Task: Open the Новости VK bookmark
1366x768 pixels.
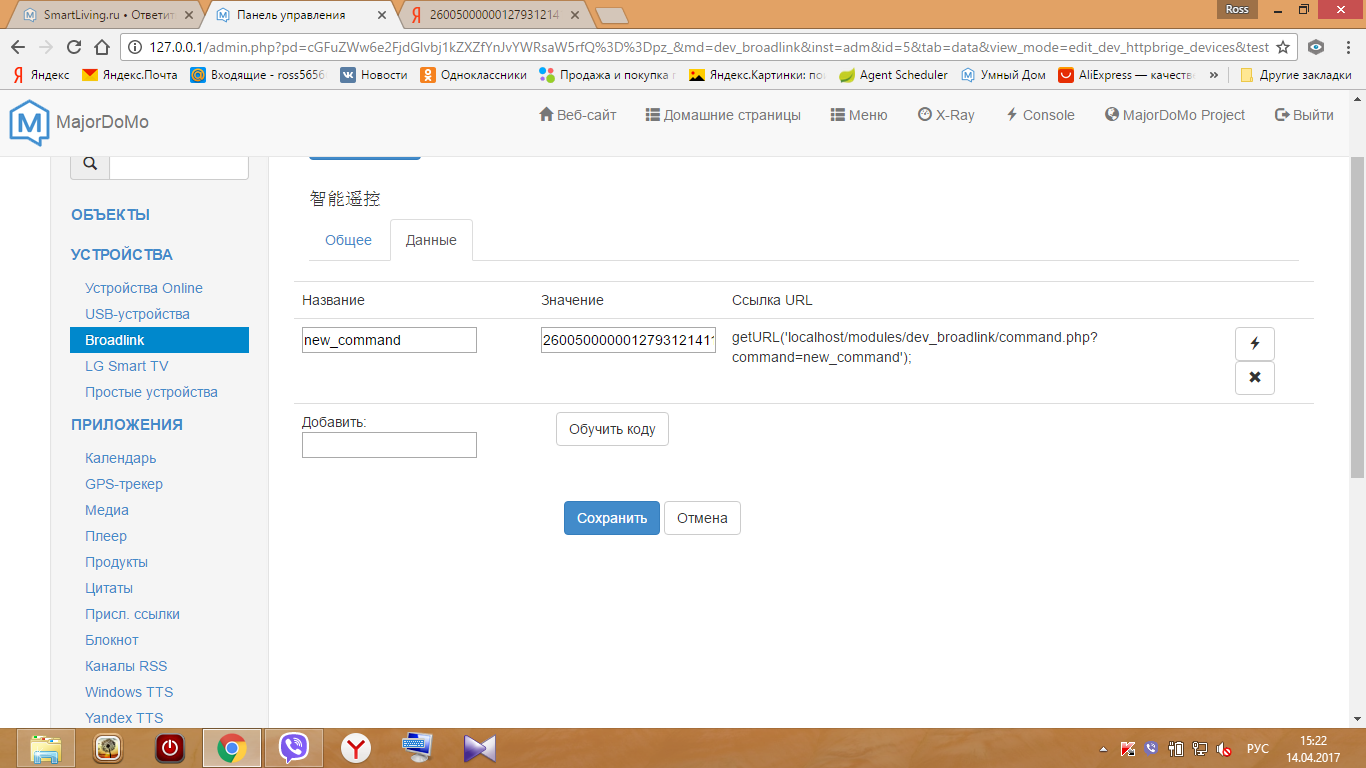Action: click(374, 75)
